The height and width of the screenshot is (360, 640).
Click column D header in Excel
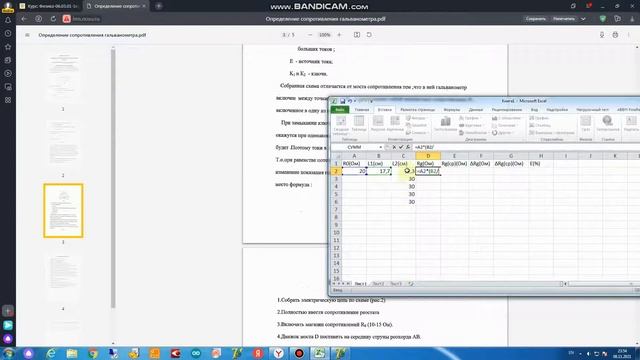click(428, 156)
